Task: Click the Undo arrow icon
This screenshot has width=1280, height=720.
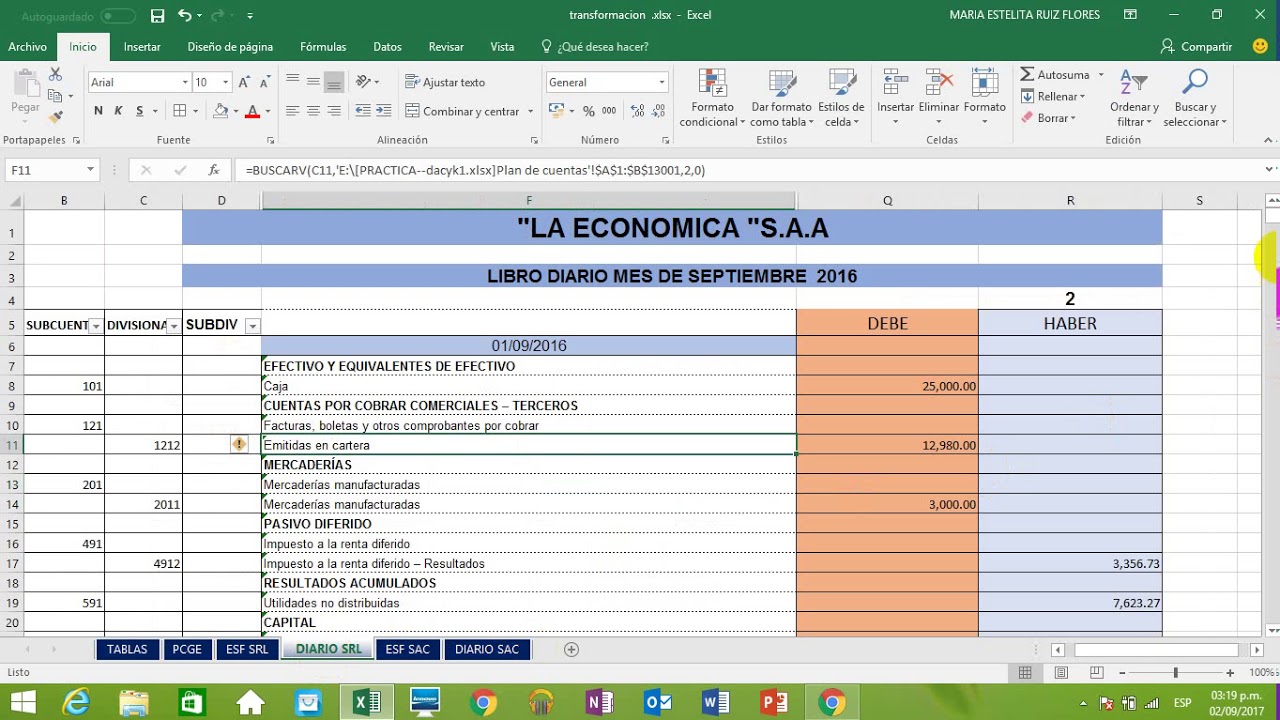Action: click(x=185, y=15)
